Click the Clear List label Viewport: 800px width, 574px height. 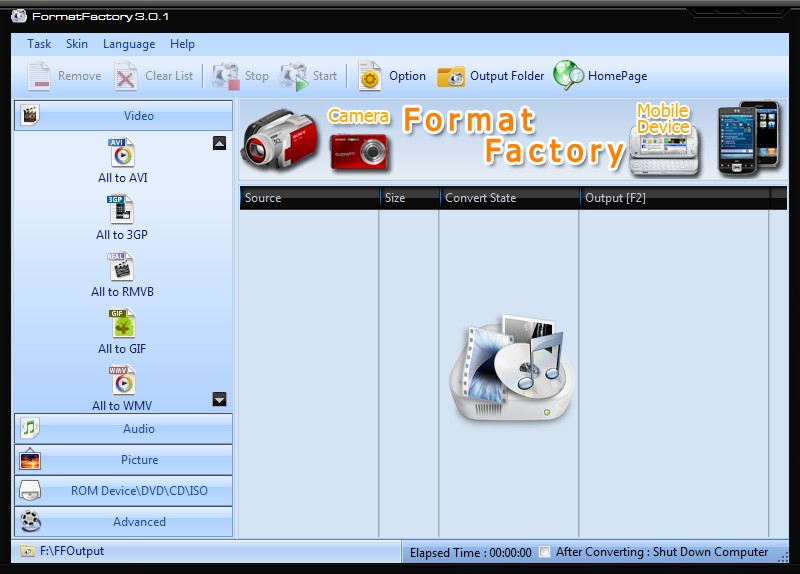169,76
